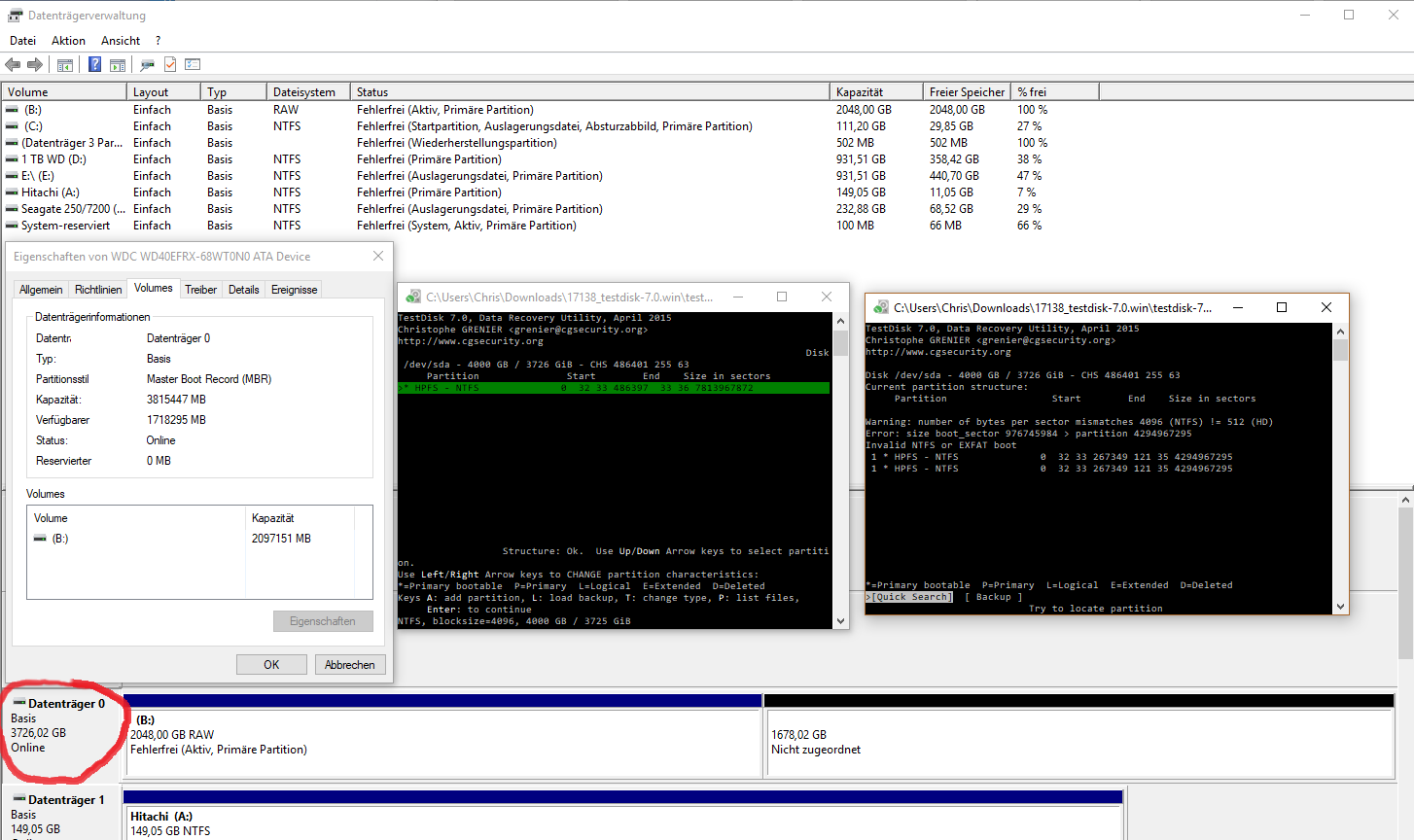Viewport: 1414px width, 840px height.
Task: Switch to the Richtlinien tab
Action: pos(98,290)
